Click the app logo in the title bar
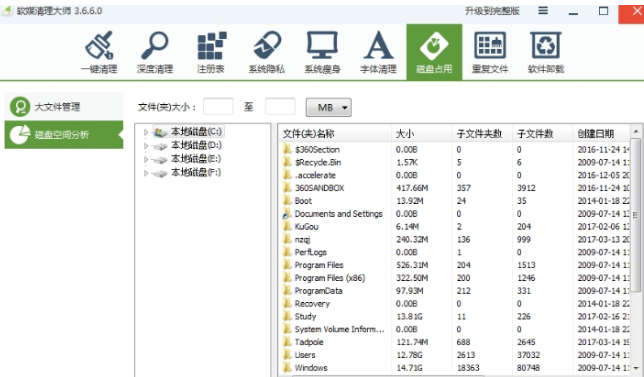Viewport: 644px width, 377px height. click(x=7, y=11)
